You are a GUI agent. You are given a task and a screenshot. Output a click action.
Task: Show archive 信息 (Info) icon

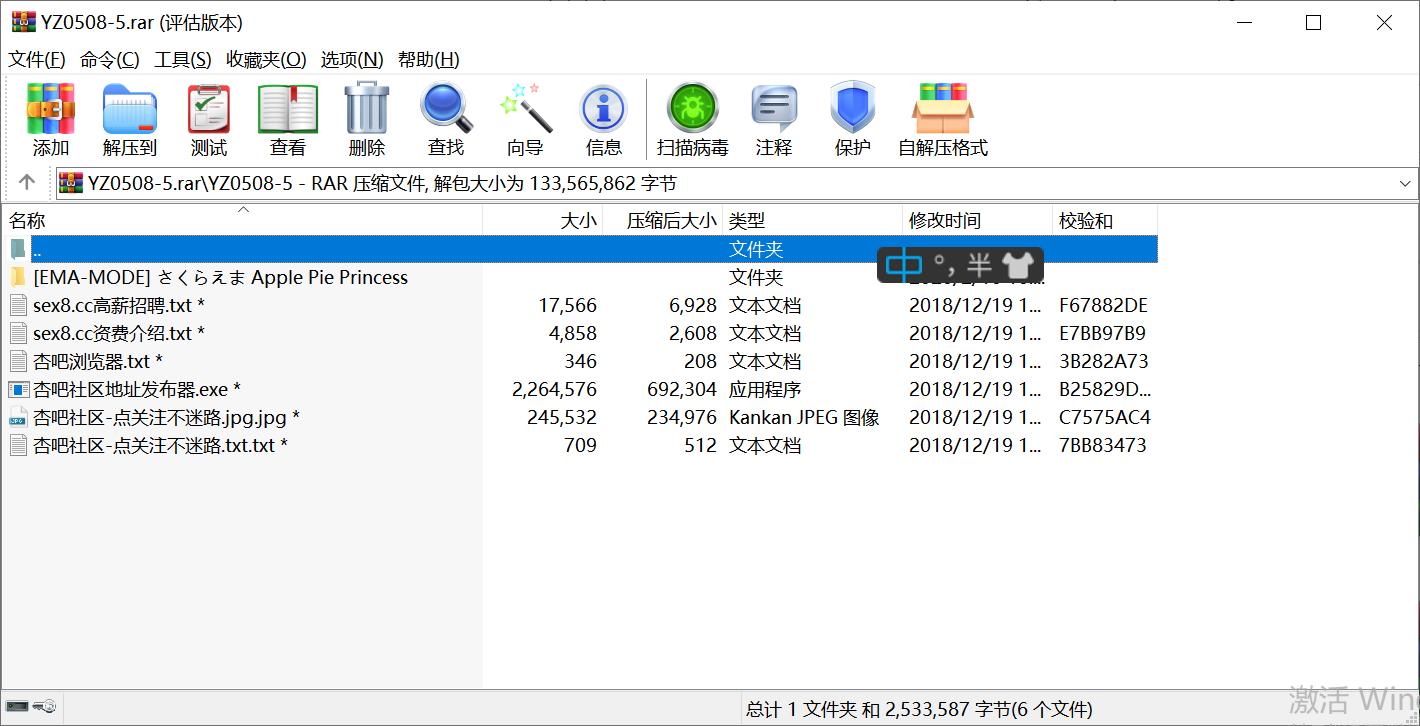point(604,120)
